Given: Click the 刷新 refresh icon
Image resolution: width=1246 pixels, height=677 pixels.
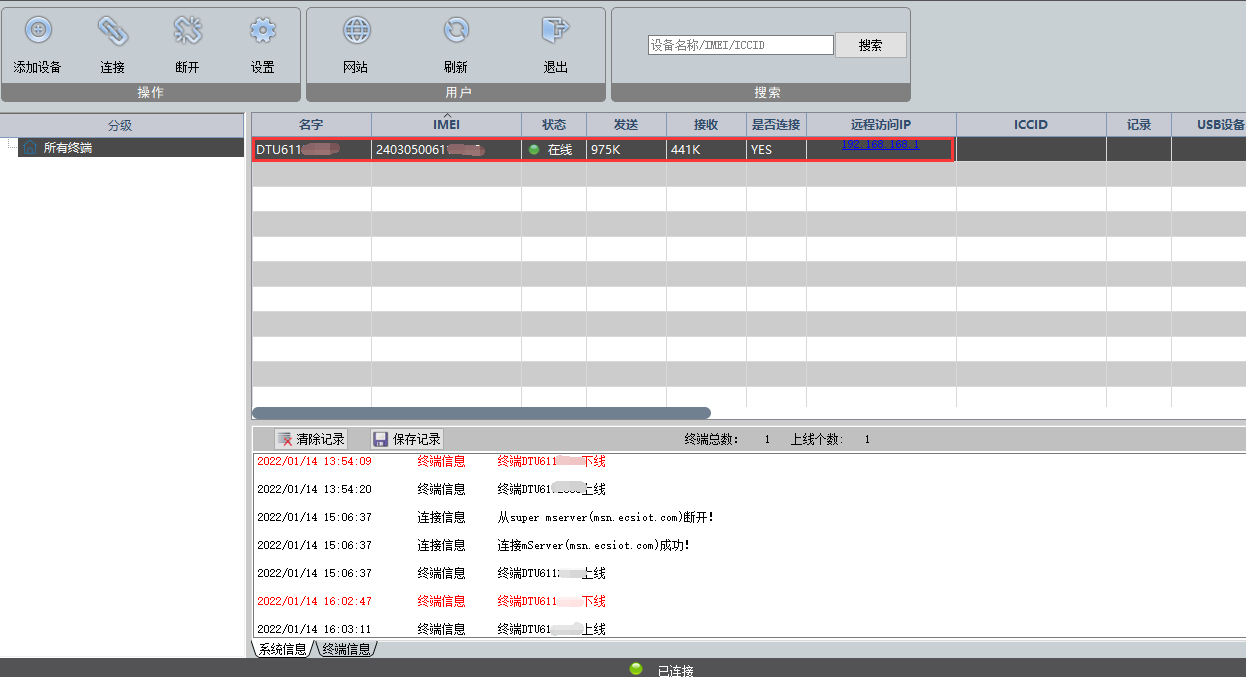Looking at the screenshot, I should (456, 31).
